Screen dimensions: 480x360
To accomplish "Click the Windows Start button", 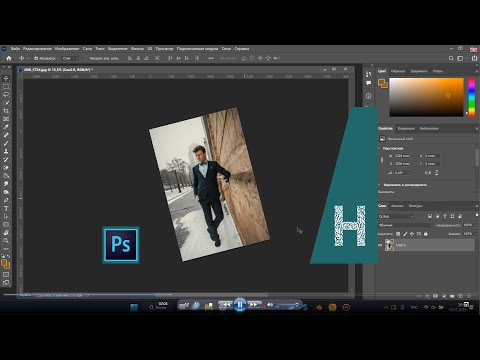I will [x=134, y=307].
